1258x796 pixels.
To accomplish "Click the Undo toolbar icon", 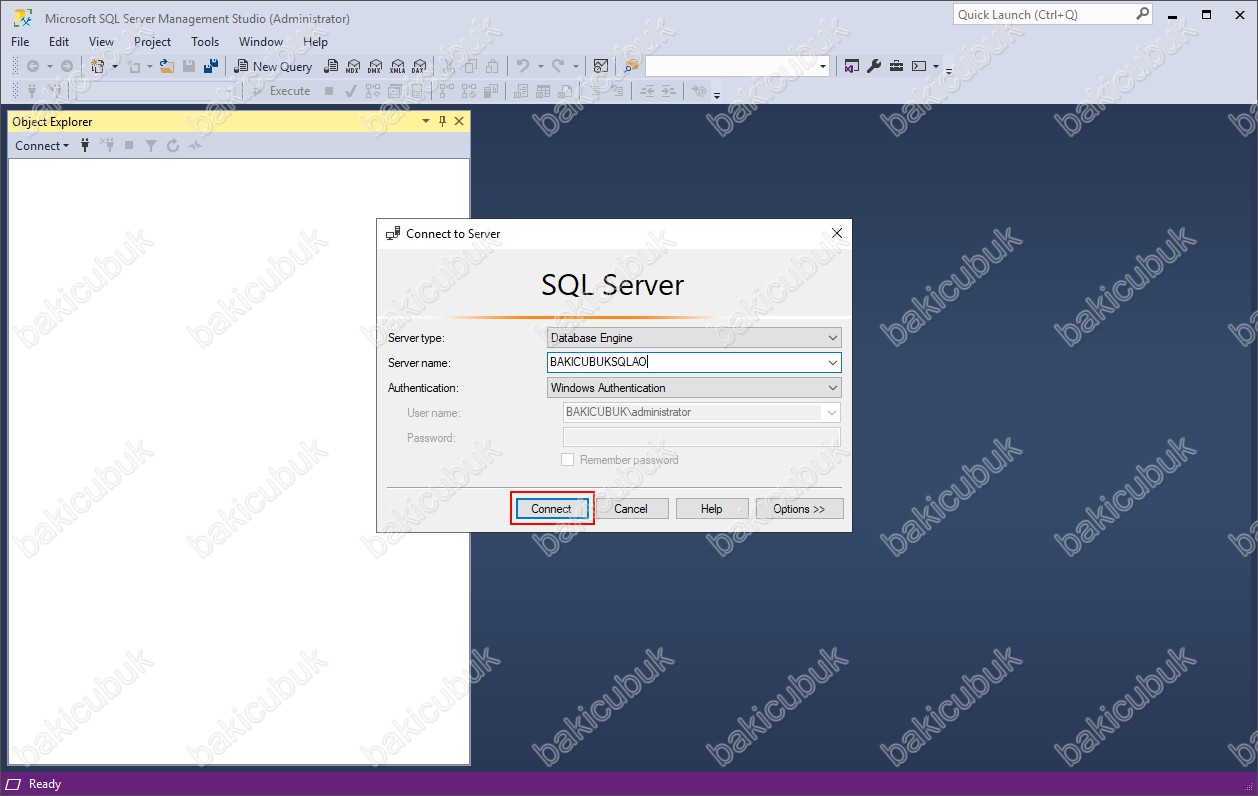I will point(522,66).
